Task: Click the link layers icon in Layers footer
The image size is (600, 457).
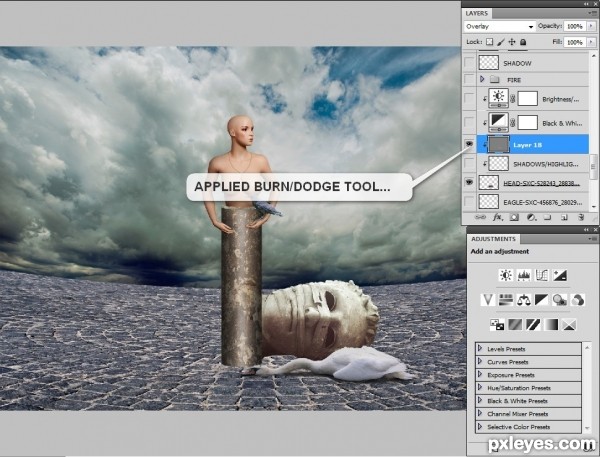Action: click(480, 217)
